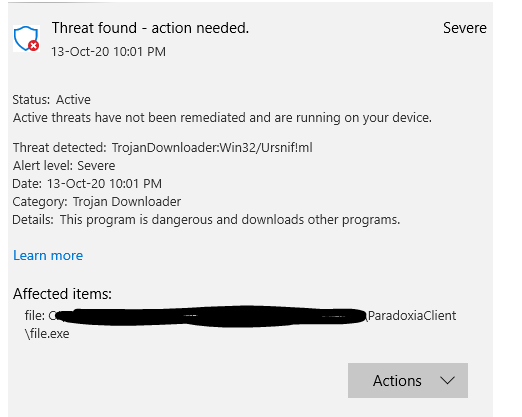Expand the chevron arrow beside Actions
Image resolution: width=522 pixels, height=417 pixels.
pyautogui.click(x=447, y=380)
